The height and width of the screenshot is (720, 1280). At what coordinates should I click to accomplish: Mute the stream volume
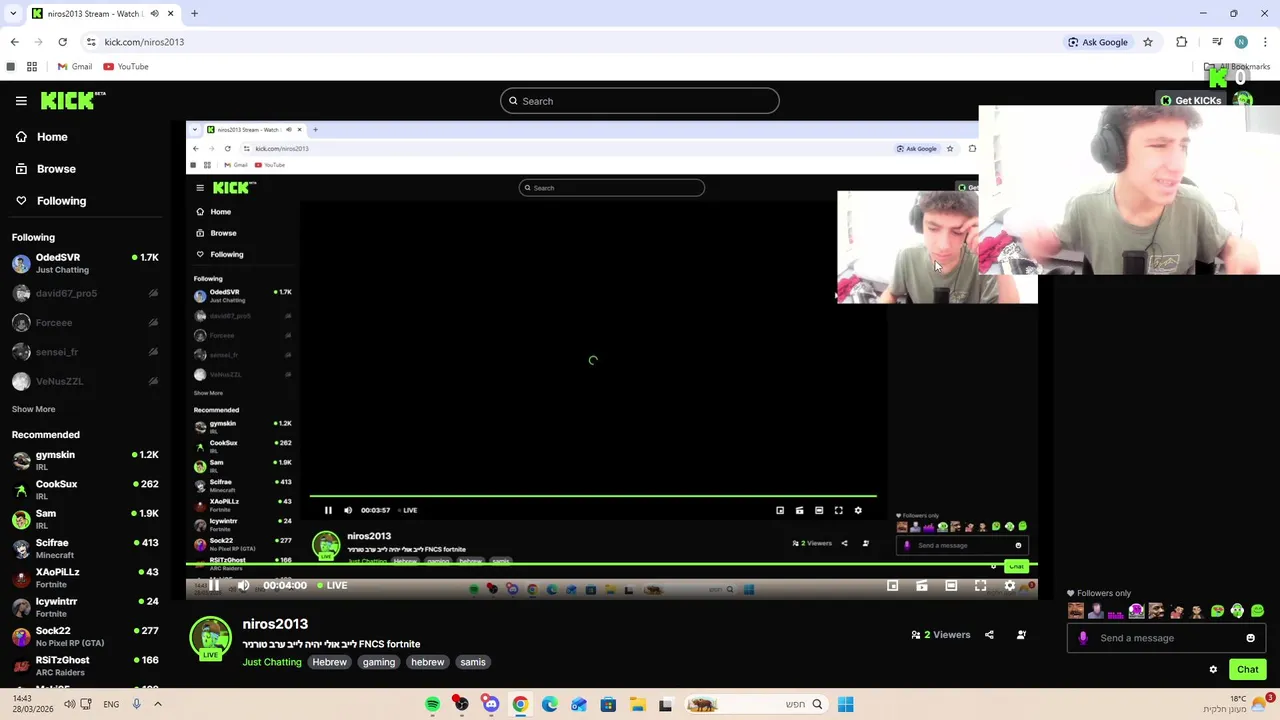[x=243, y=586]
